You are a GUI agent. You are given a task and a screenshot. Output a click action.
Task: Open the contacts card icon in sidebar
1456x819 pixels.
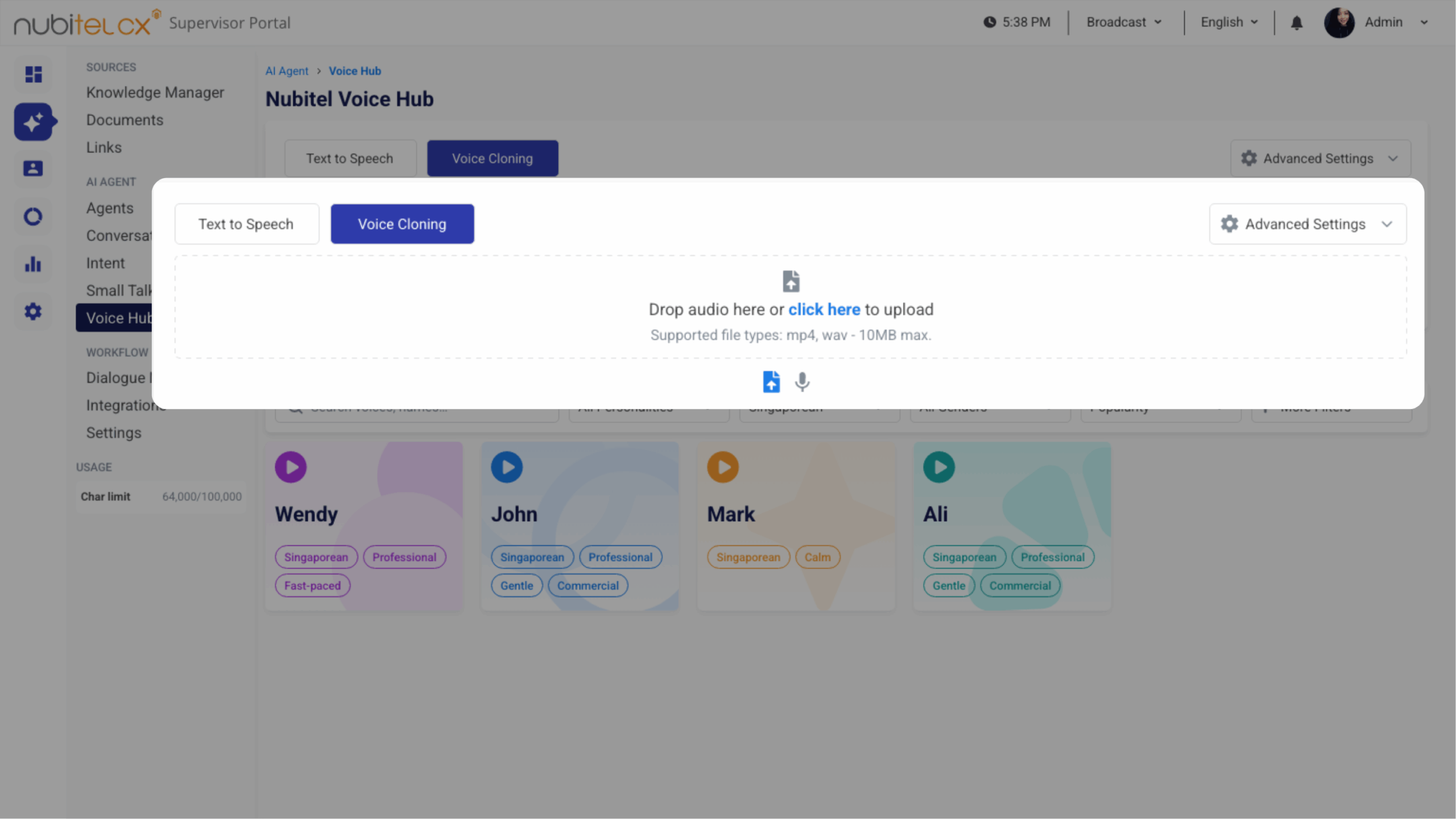click(33, 168)
